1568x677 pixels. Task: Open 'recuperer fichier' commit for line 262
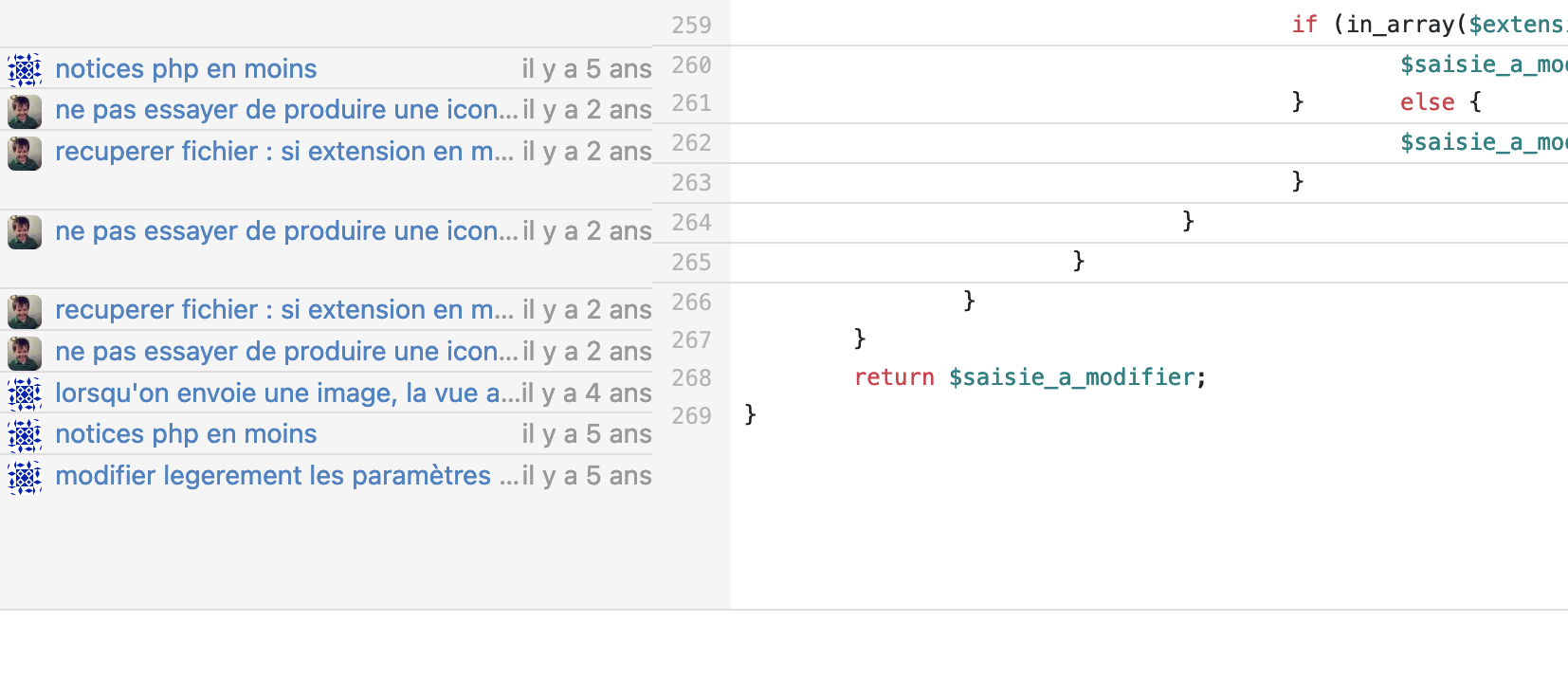pyautogui.click(x=284, y=152)
